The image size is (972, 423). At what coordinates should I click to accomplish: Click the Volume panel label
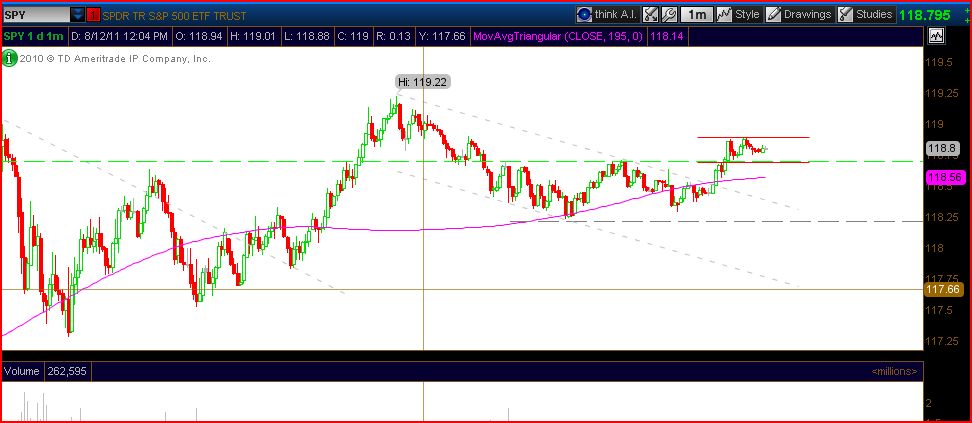[22, 371]
